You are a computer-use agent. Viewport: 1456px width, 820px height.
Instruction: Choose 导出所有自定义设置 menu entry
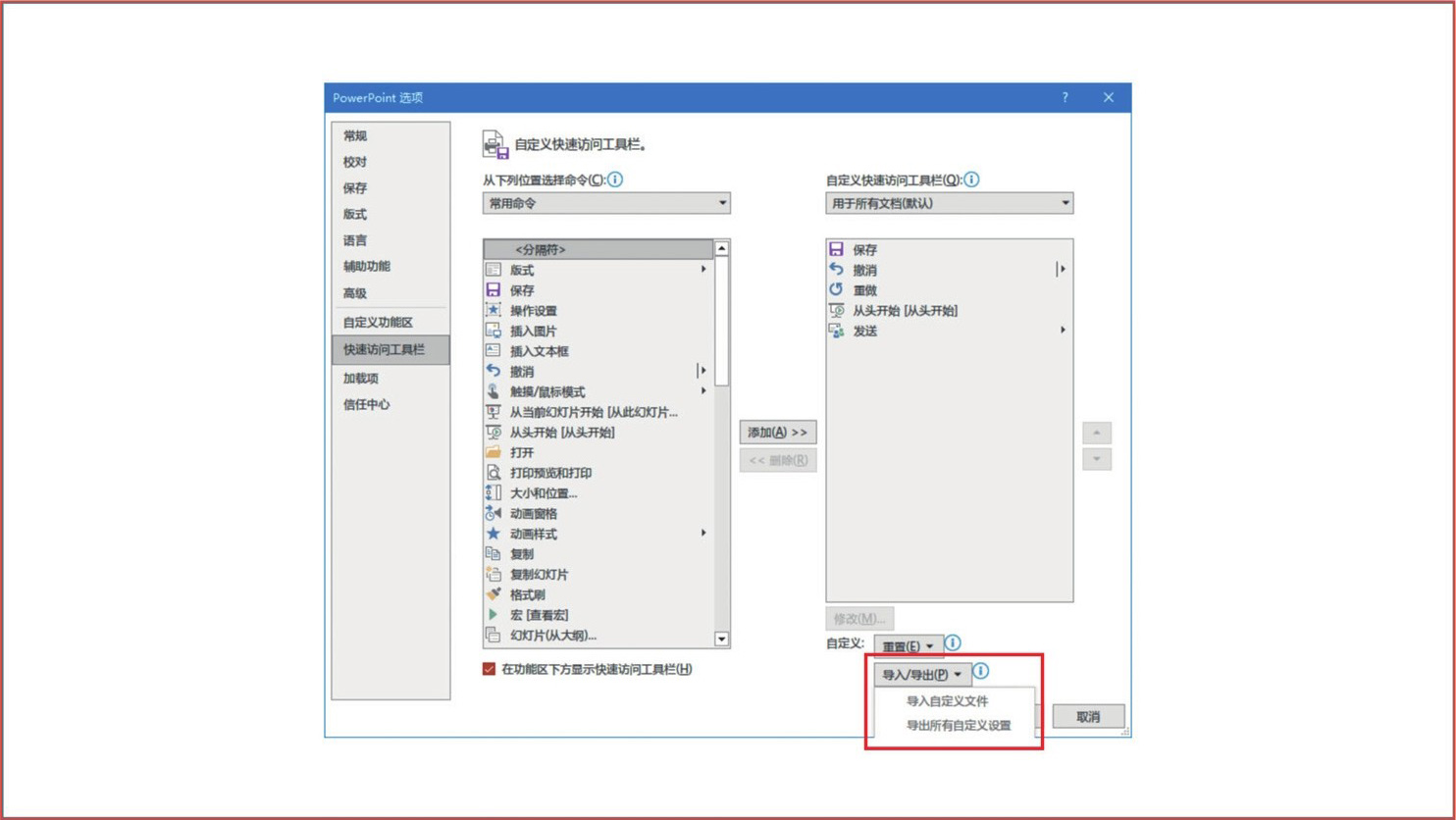tap(959, 726)
